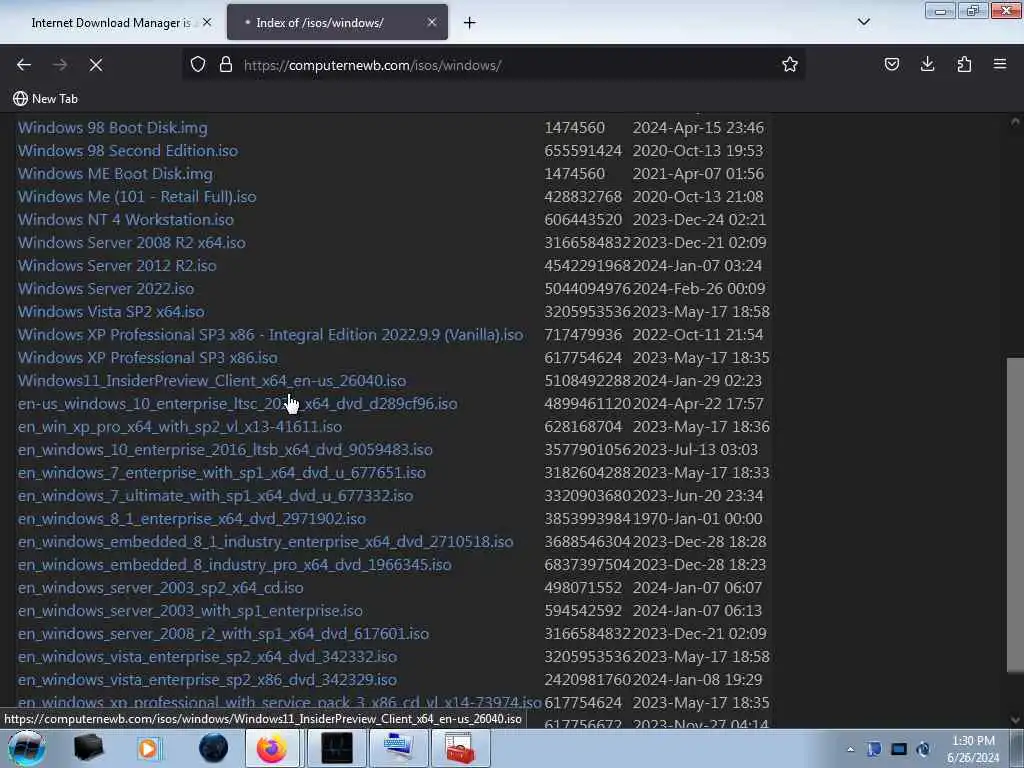Launch the media player taskbar icon

pyautogui.click(x=149, y=748)
